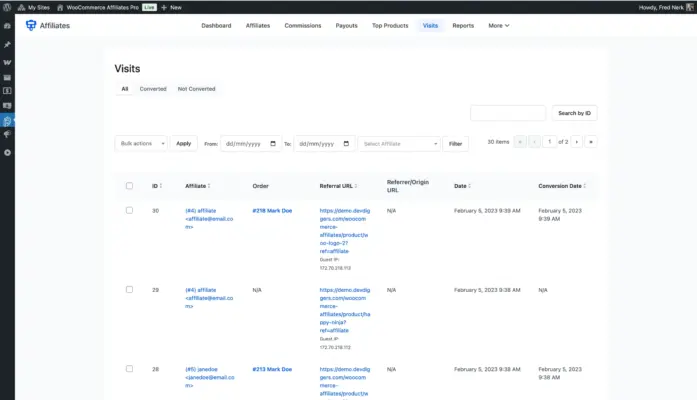Screen dimensions: 697x400
Task: Check the checkbox for visit 30
Action: (129, 210)
